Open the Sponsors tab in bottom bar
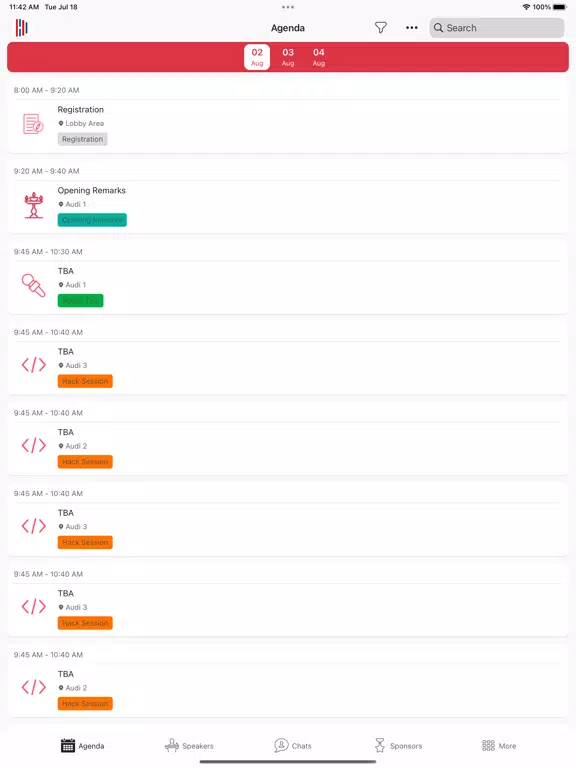This screenshot has height=768, width=576. click(x=398, y=745)
